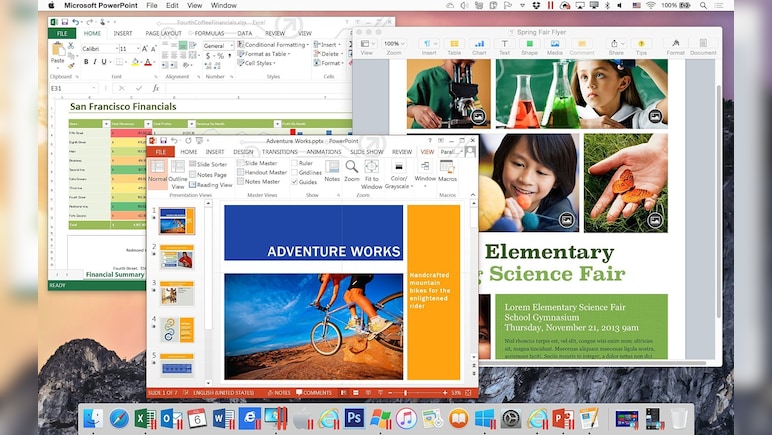
Task: Click Insert in Excel Cells group
Action: (325, 44)
